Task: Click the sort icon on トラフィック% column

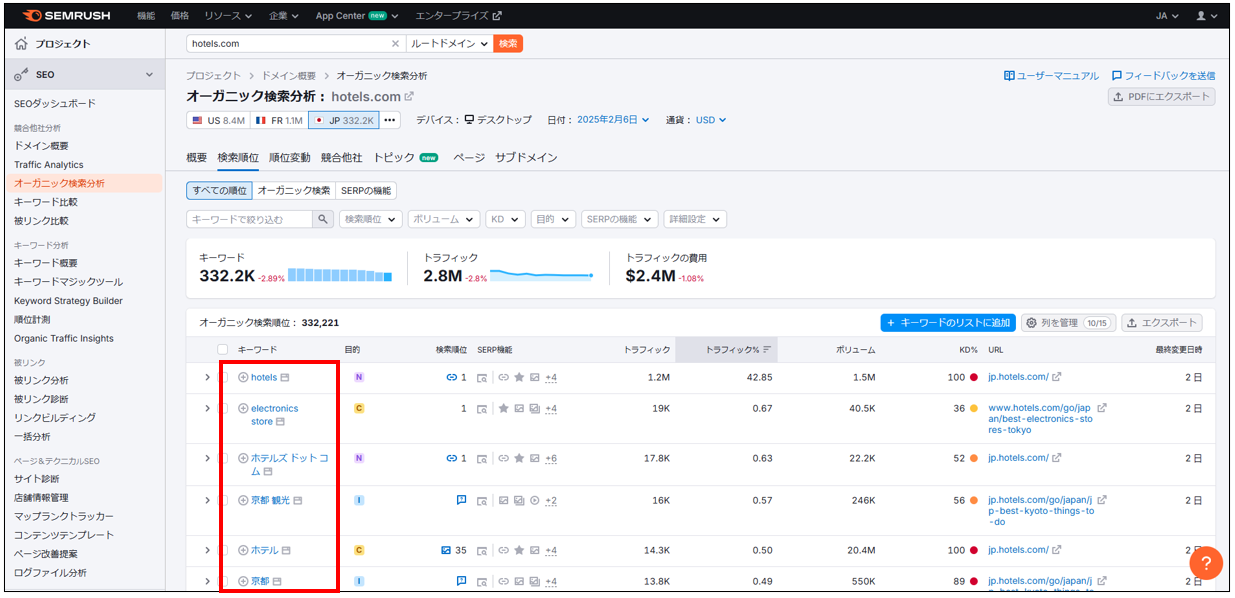Action: point(767,350)
